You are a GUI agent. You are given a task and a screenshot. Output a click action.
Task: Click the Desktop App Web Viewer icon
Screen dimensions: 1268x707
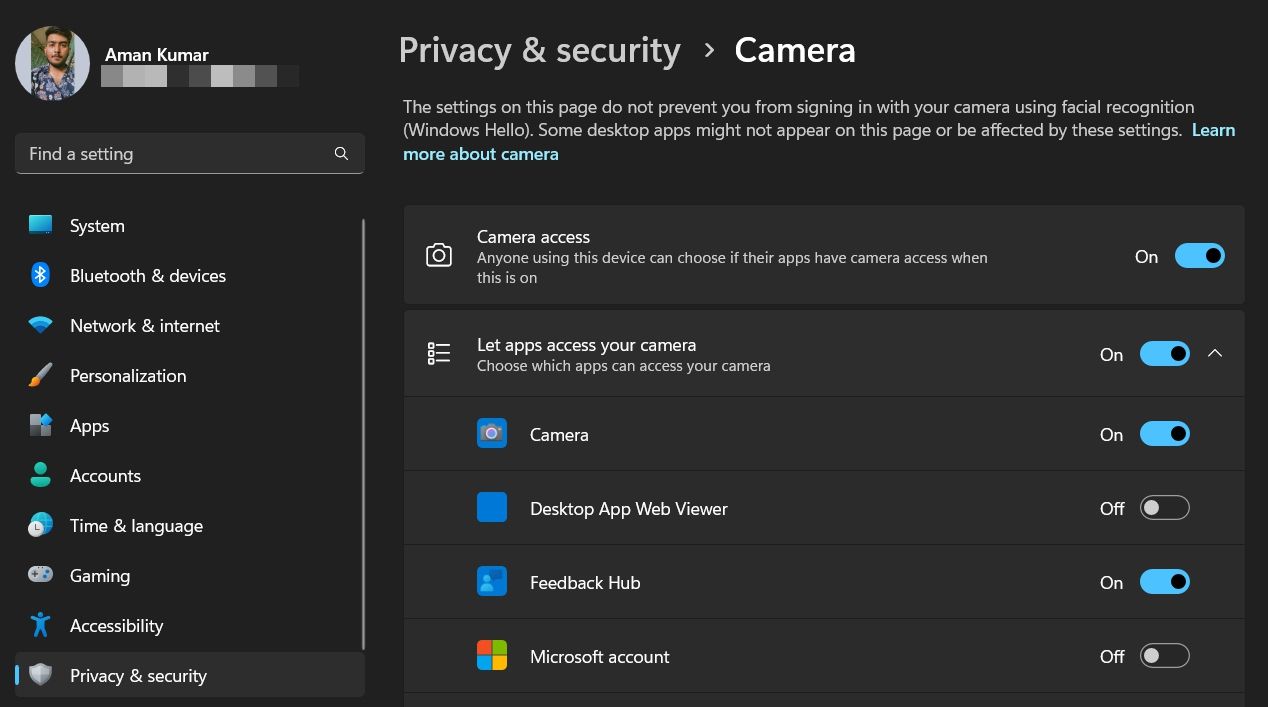point(492,508)
